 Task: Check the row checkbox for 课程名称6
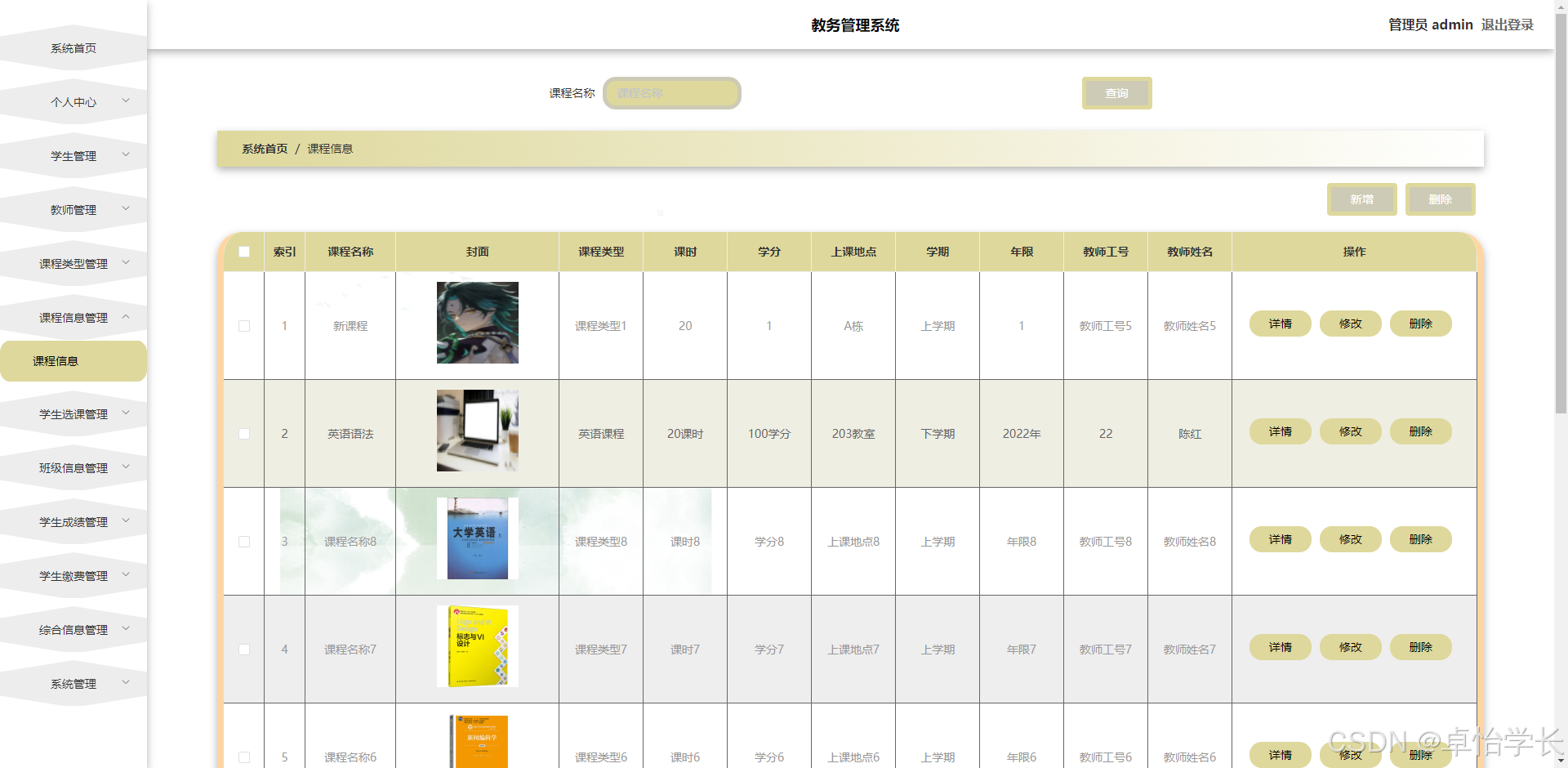click(x=244, y=757)
